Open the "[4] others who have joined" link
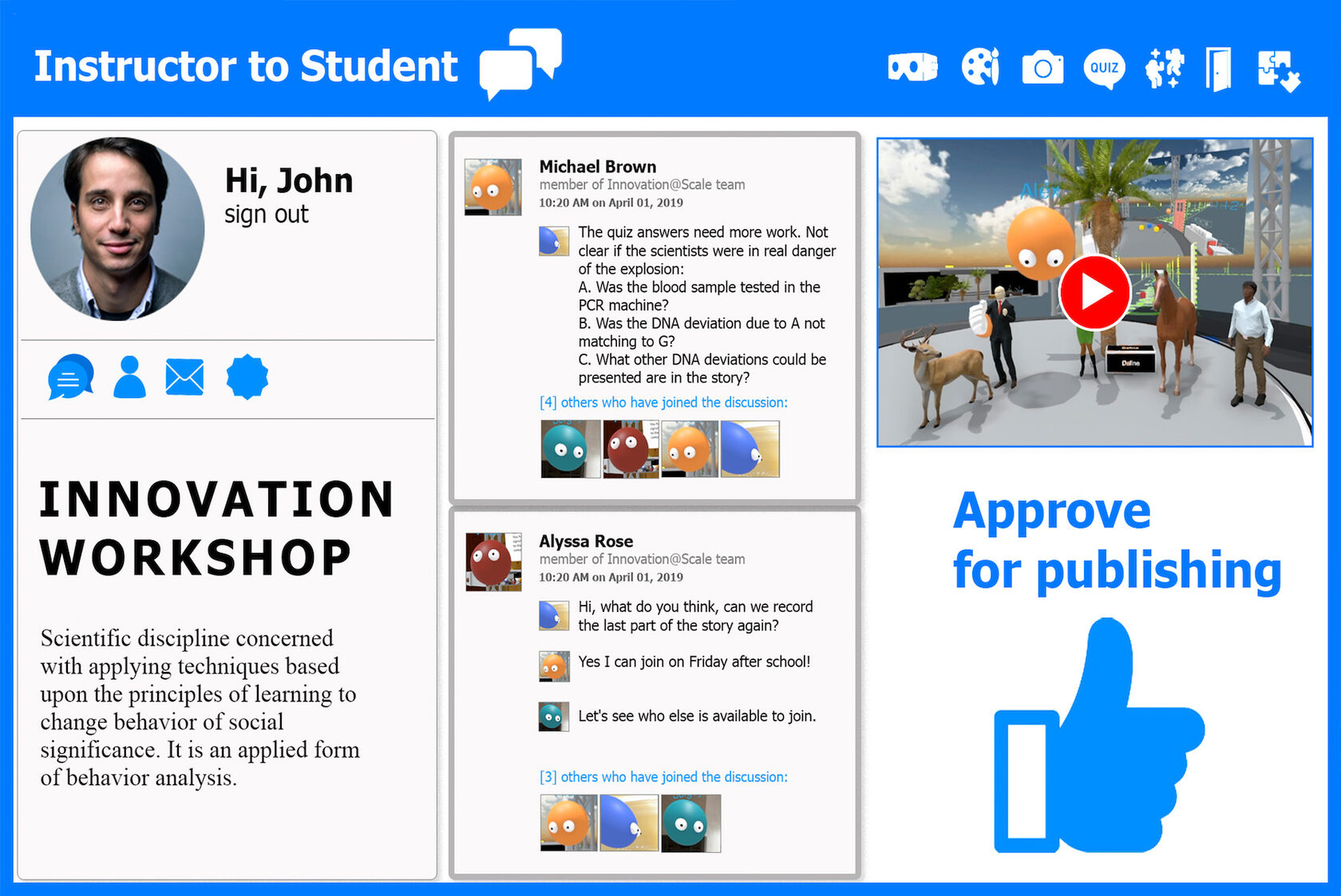Image resolution: width=1341 pixels, height=896 pixels. [x=663, y=403]
